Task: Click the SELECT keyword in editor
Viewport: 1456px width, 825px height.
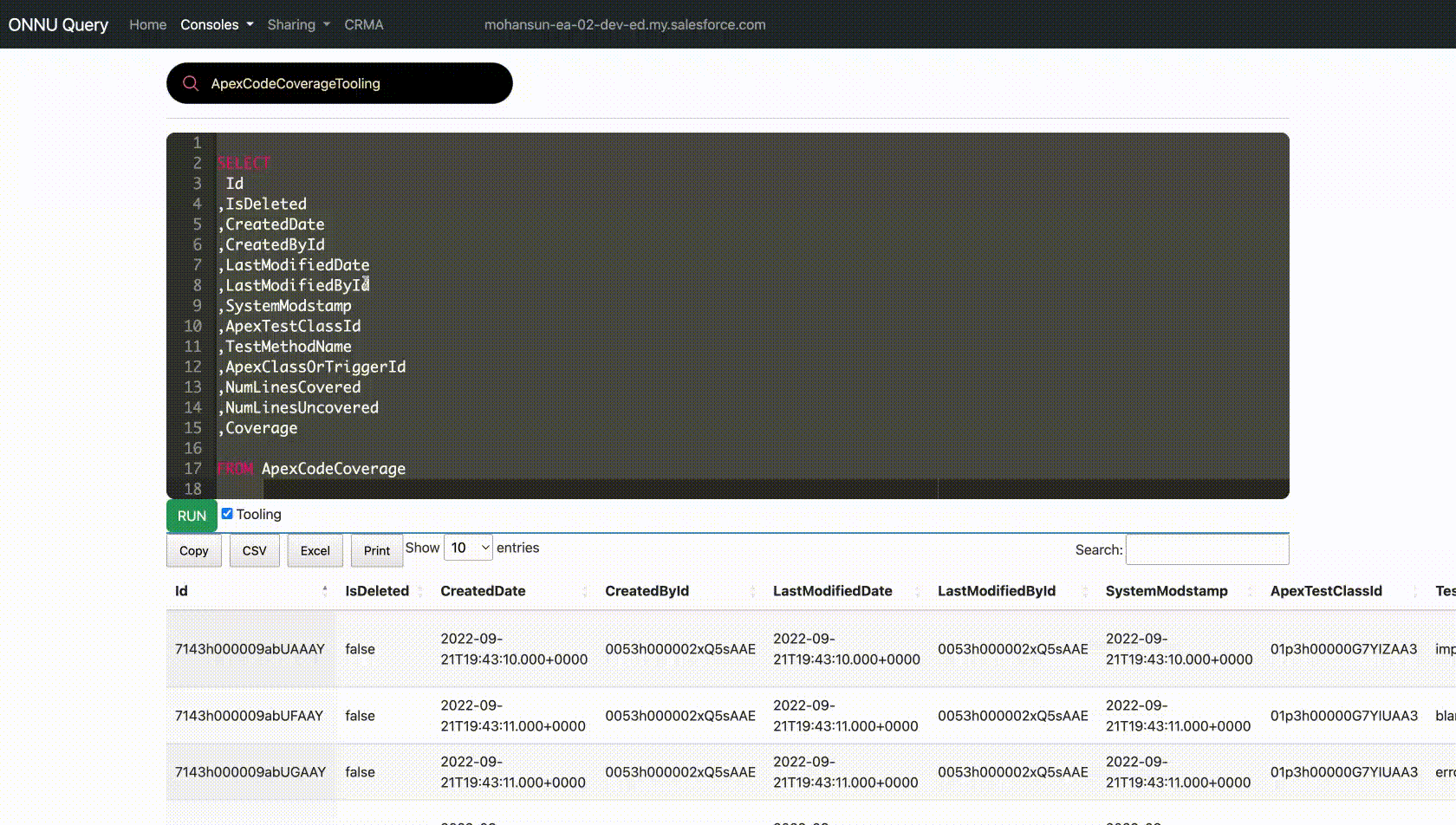Action: [244, 163]
